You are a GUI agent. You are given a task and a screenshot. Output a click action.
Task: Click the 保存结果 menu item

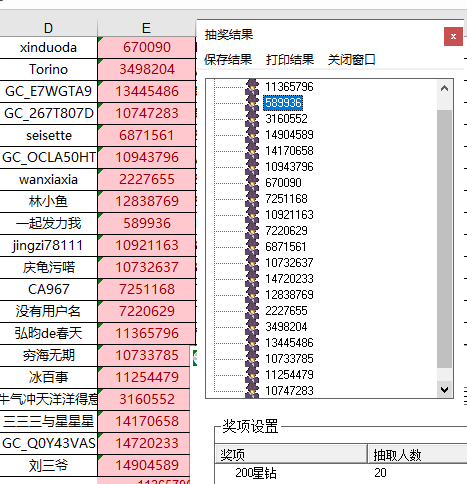(x=228, y=60)
